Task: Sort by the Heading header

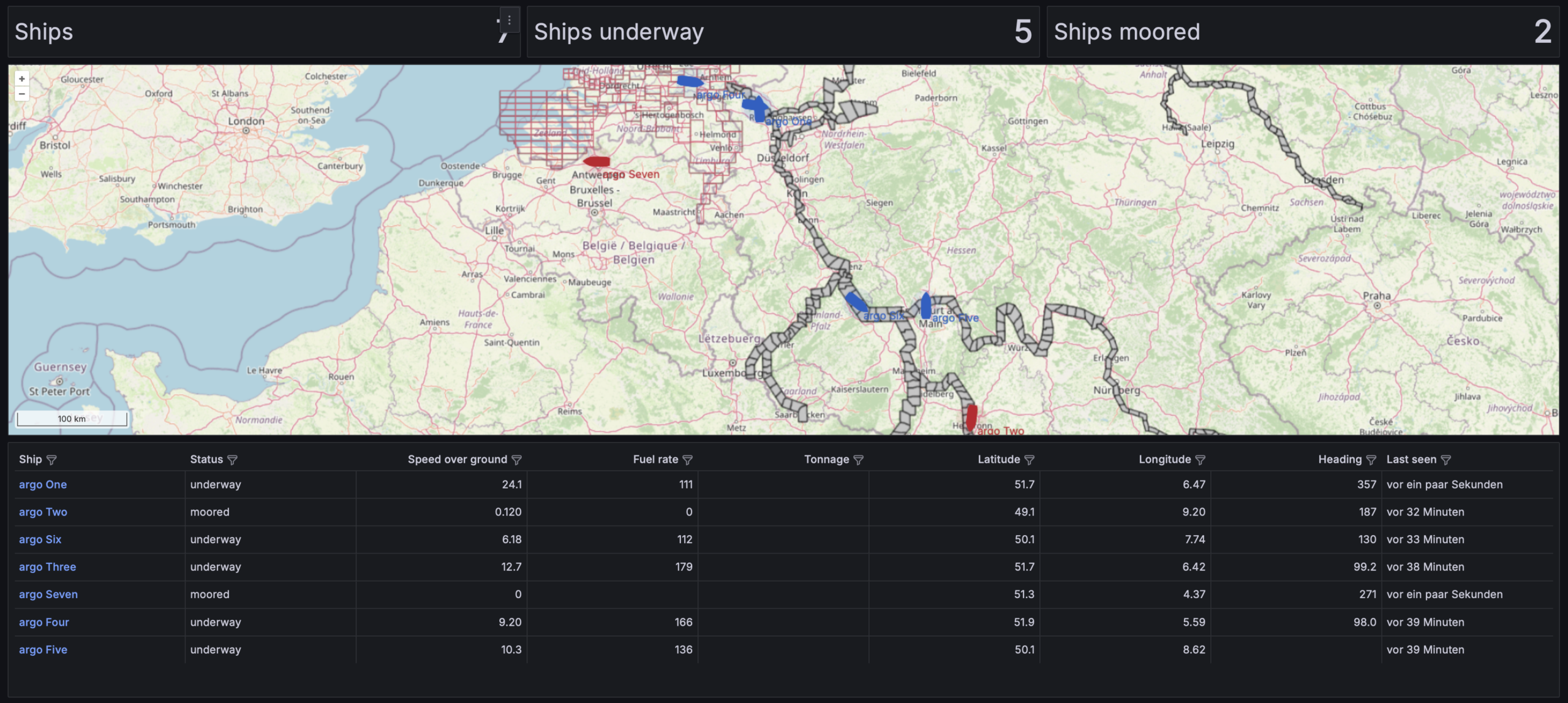Action: click(1340, 460)
